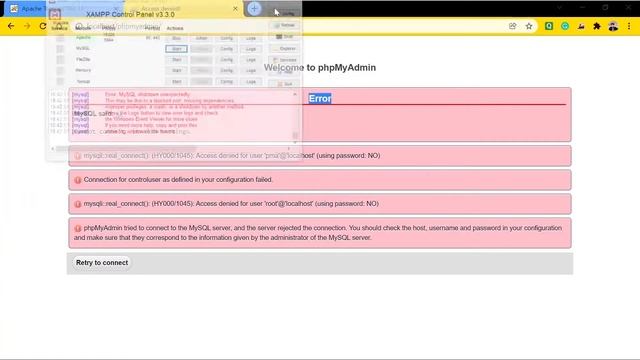Click the browser forward arrow
Image resolution: width=640 pixels, height=360 pixels.
(27, 26)
